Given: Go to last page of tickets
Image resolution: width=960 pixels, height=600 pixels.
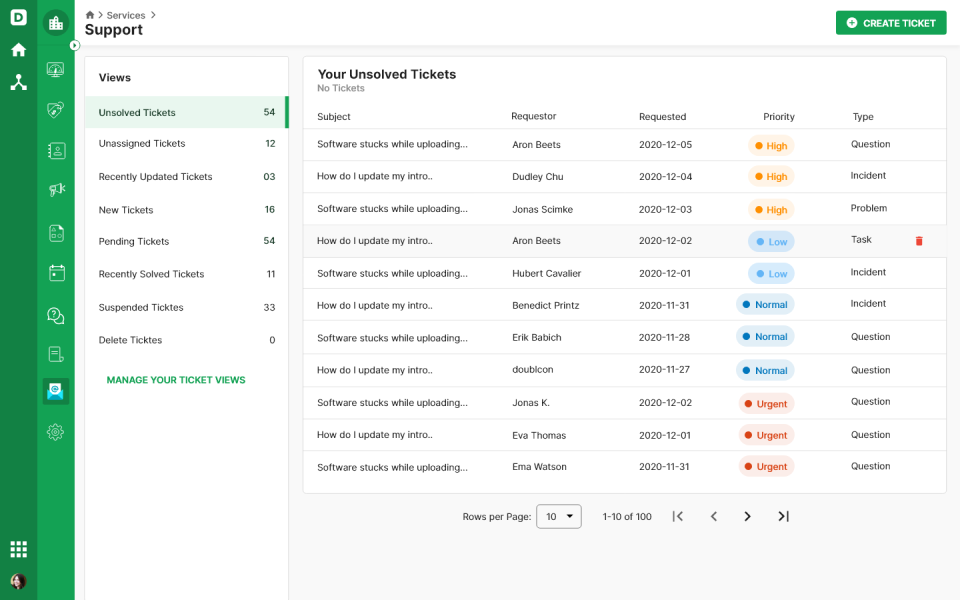Looking at the screenshot, I should [x=783, y=516].
